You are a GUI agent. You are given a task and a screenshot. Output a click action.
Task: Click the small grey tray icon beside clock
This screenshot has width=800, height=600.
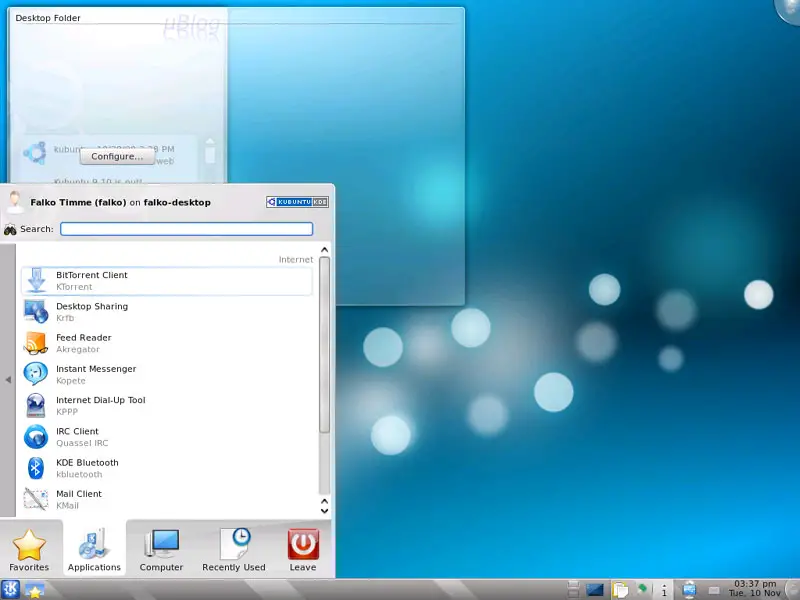click(714, 590)
